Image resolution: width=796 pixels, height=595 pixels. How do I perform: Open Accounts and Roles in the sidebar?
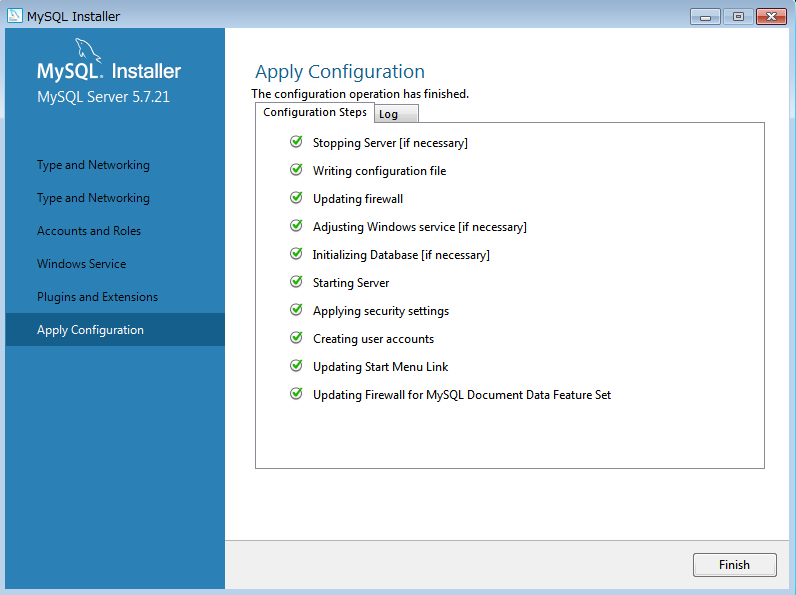pyautogui.click(x=89, y=231)
